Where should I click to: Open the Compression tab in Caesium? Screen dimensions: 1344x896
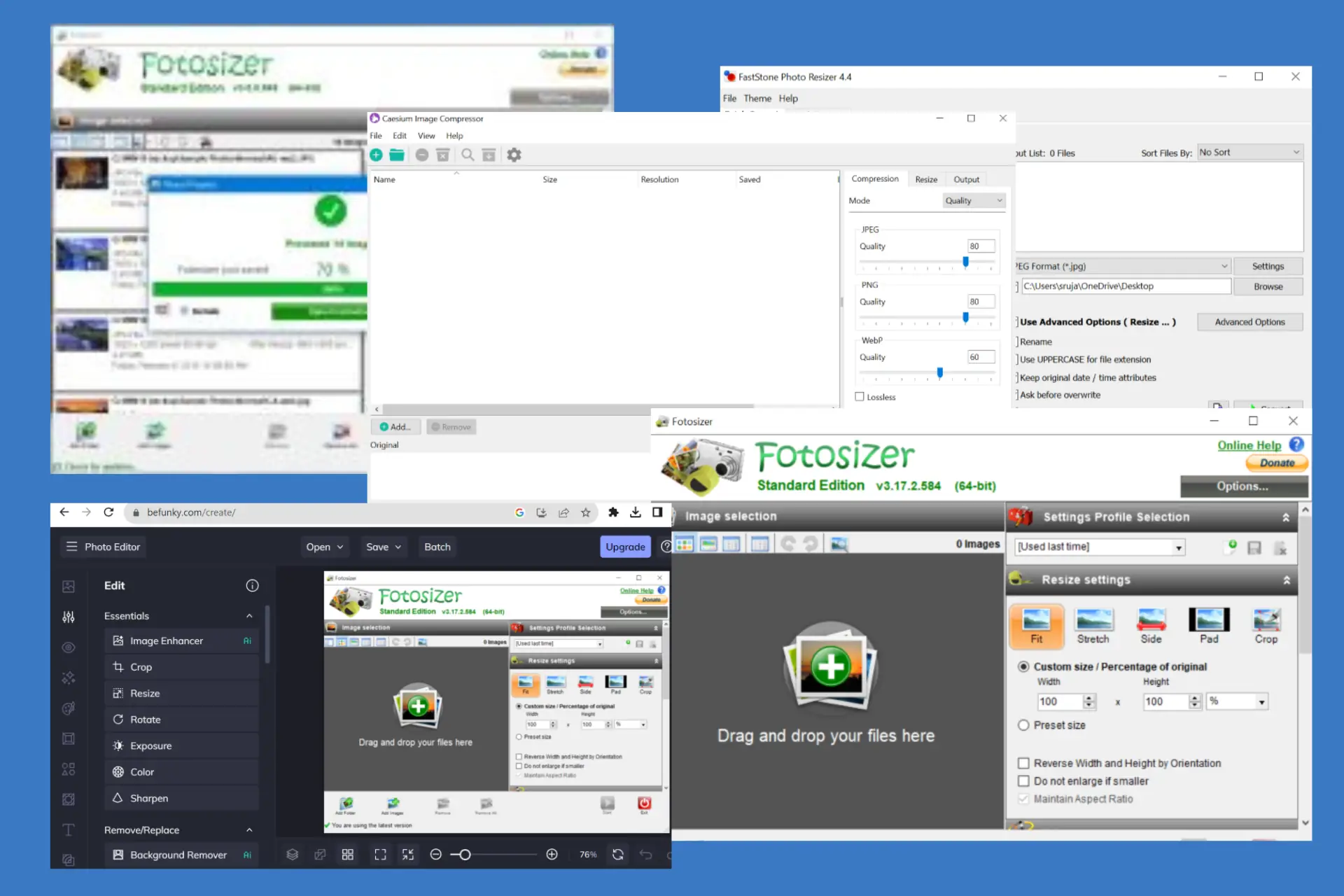click(874, 179)
